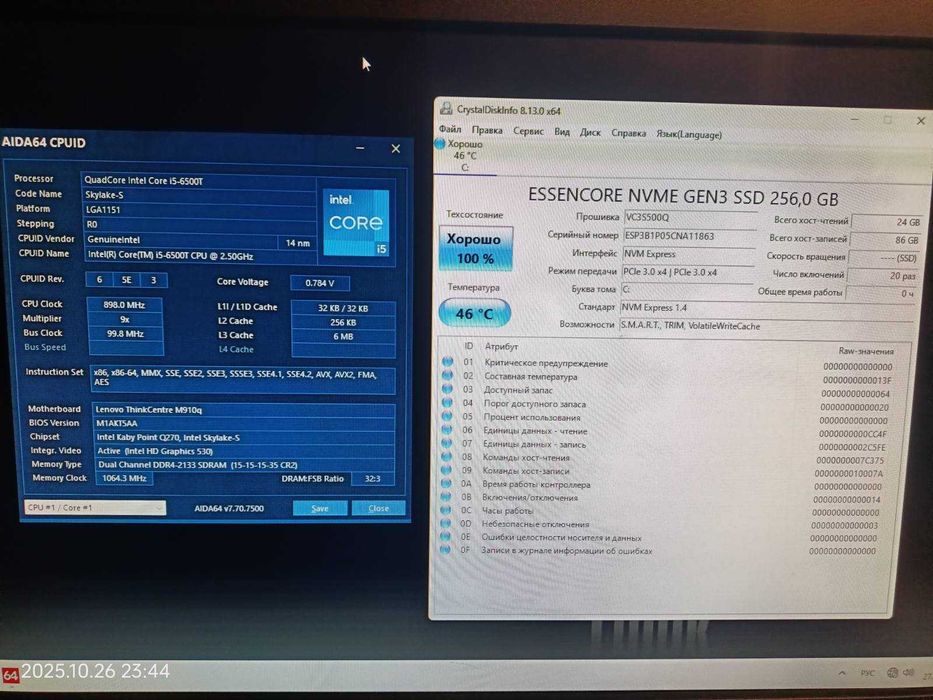Click the РУС language indicator in taskbar
Viewport: 933px width, 700px height.
868,673
